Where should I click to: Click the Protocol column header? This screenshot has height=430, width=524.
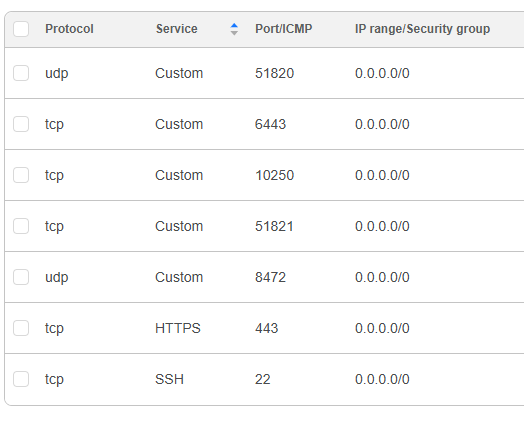click(x=70, y=29)
